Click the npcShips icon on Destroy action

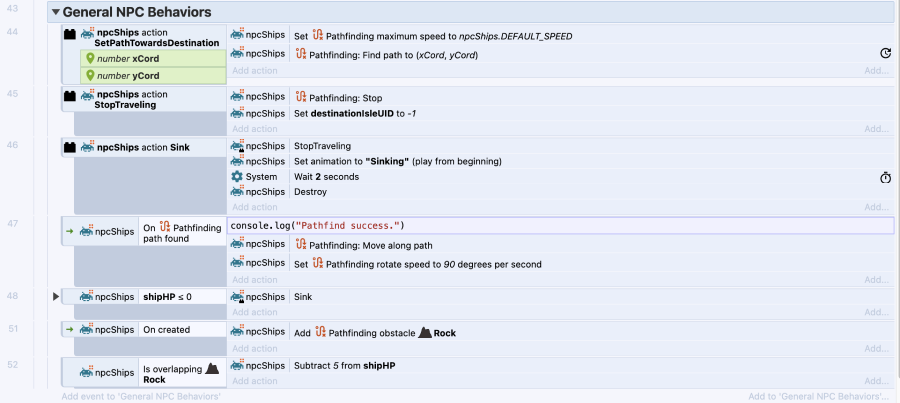(x=237, y=191)
